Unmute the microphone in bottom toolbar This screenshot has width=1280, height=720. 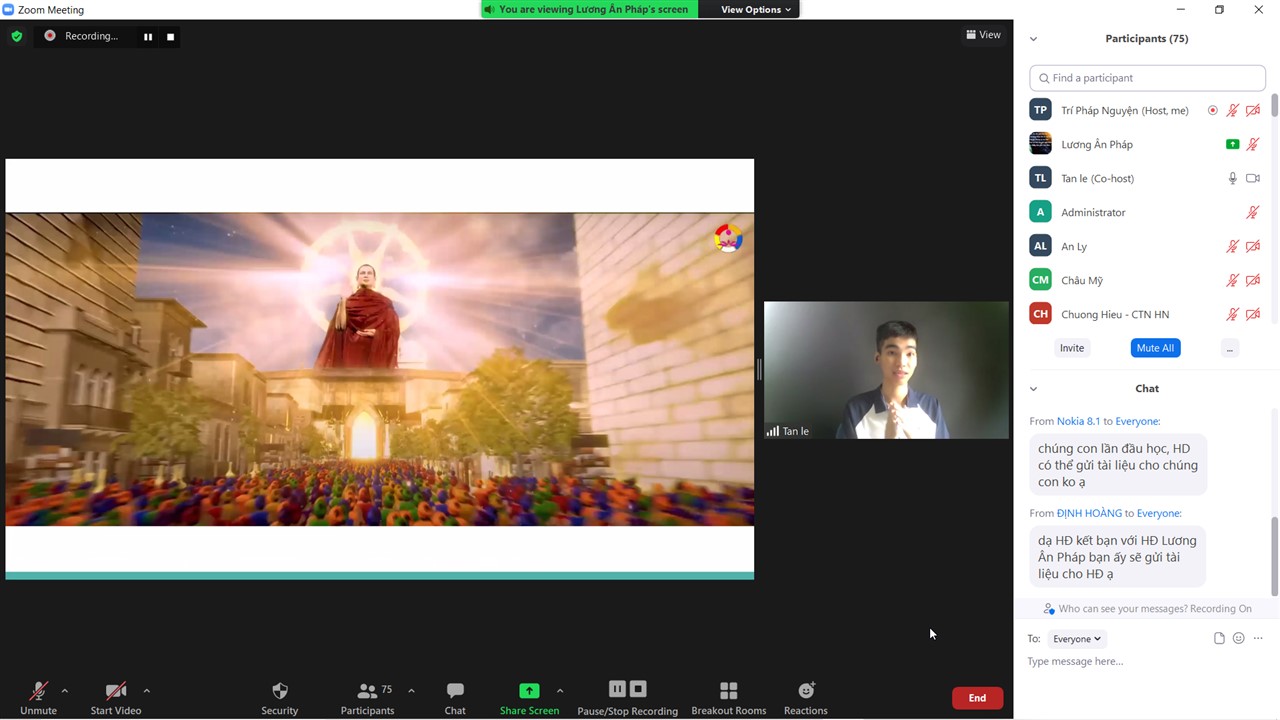coord(39,698)
